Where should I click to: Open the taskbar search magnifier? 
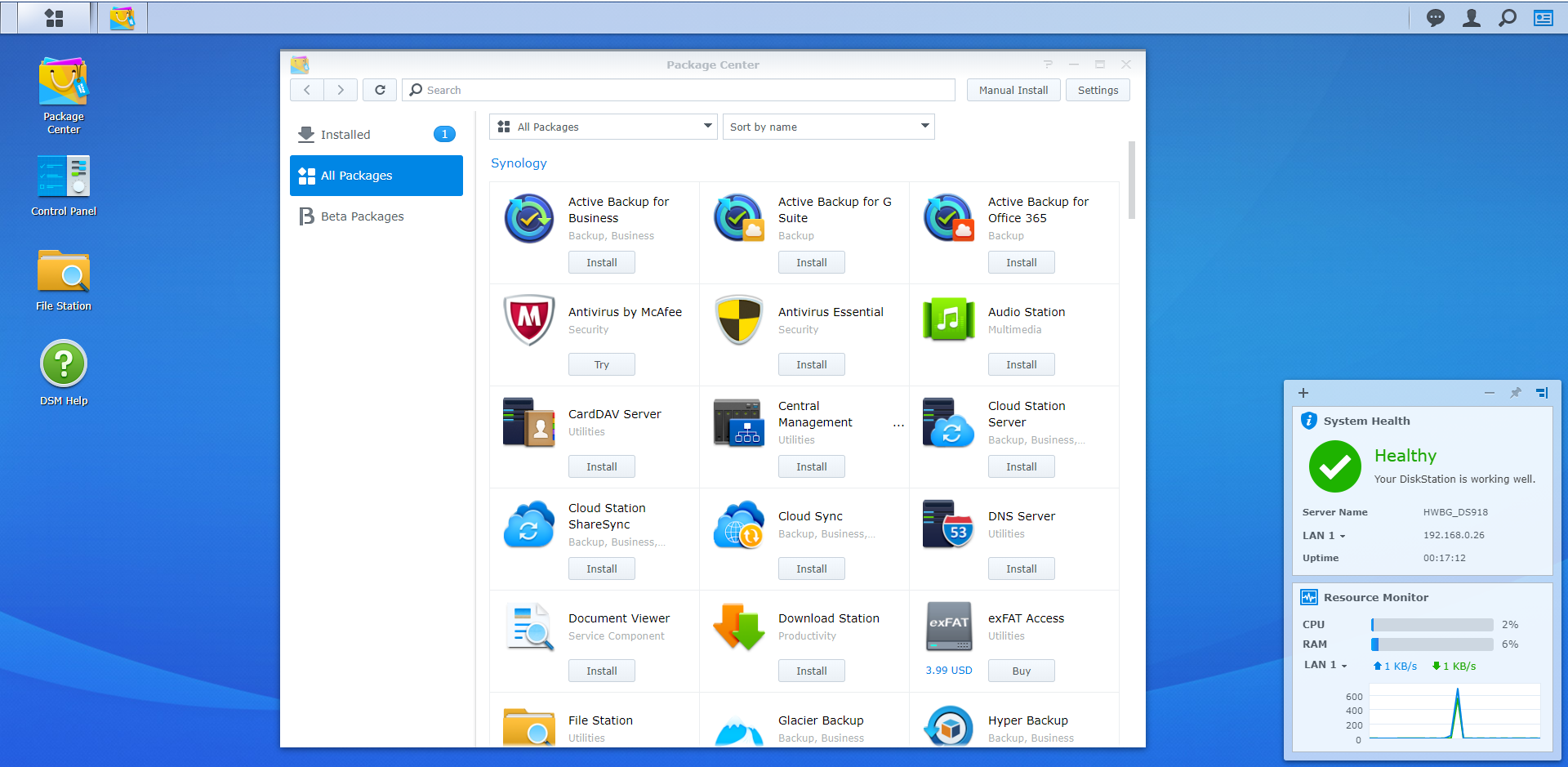[1508, 18]
